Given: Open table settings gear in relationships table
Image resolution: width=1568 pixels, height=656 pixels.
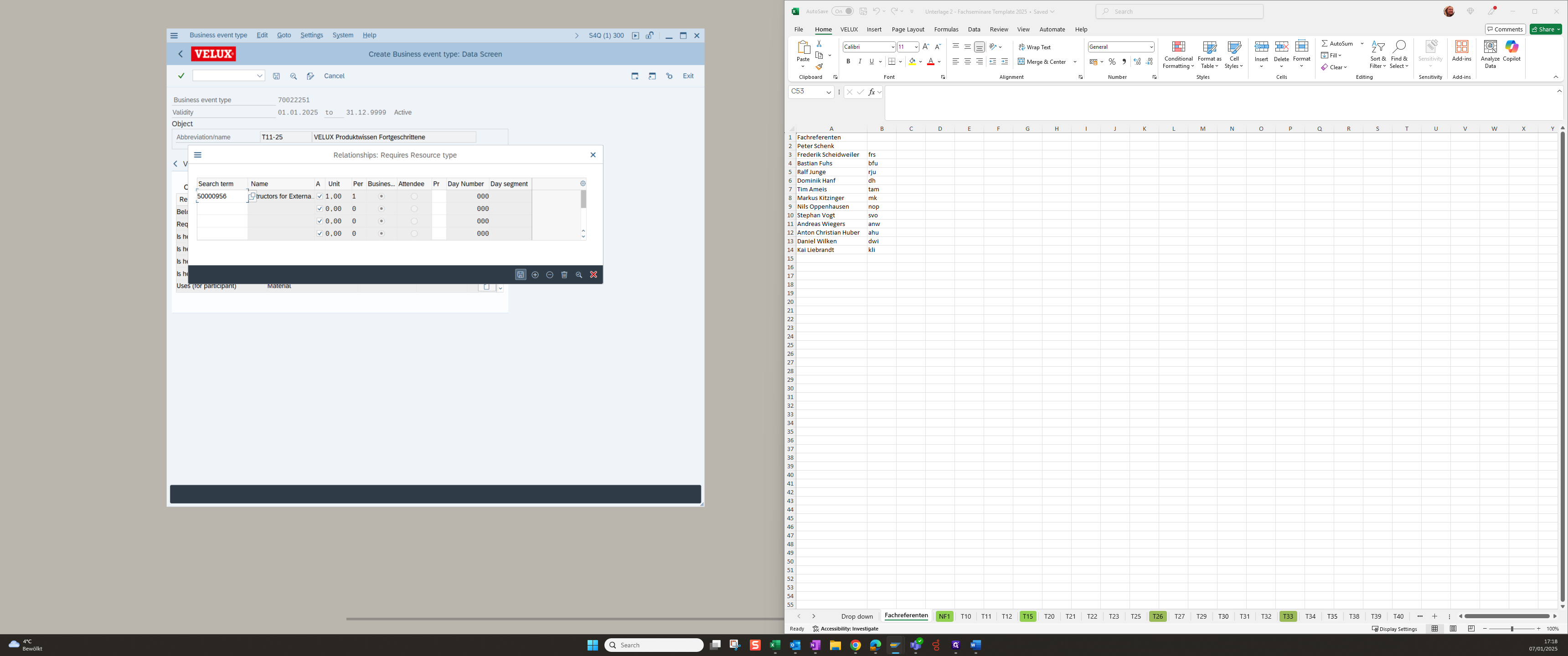Looking at the screenshot, I should click(583, 183).
